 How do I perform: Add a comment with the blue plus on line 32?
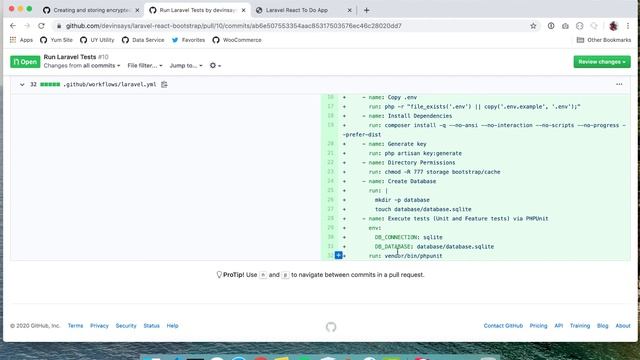(338, 256)
